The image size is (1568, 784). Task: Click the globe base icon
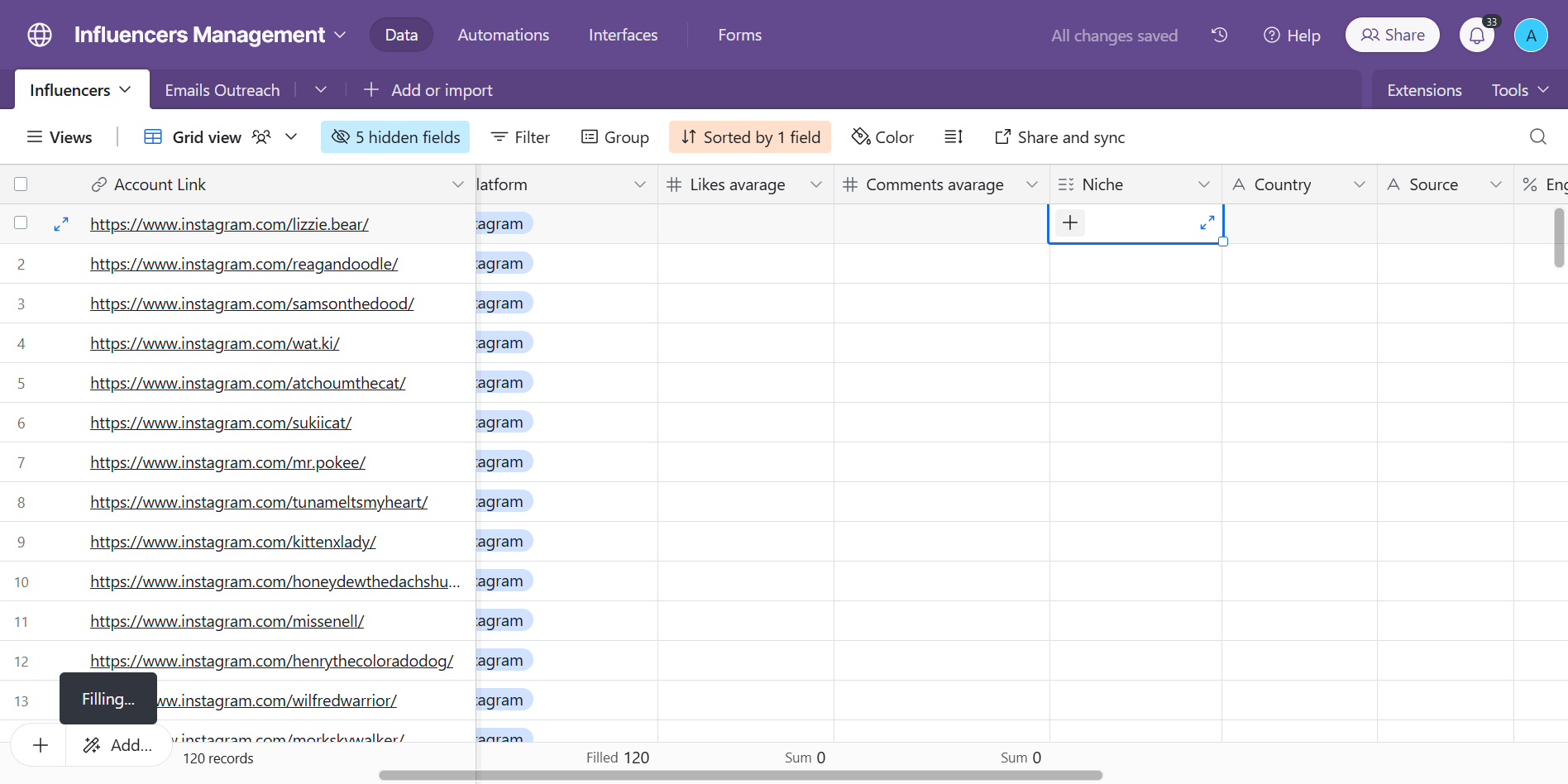(x=40, y=35)
